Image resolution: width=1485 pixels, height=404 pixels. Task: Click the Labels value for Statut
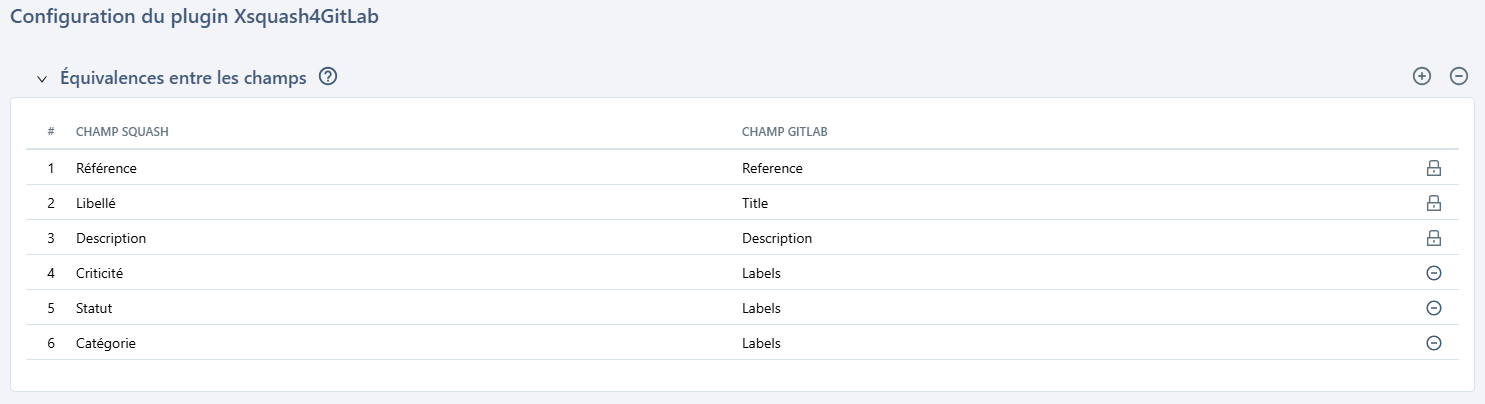coord(761,308)
